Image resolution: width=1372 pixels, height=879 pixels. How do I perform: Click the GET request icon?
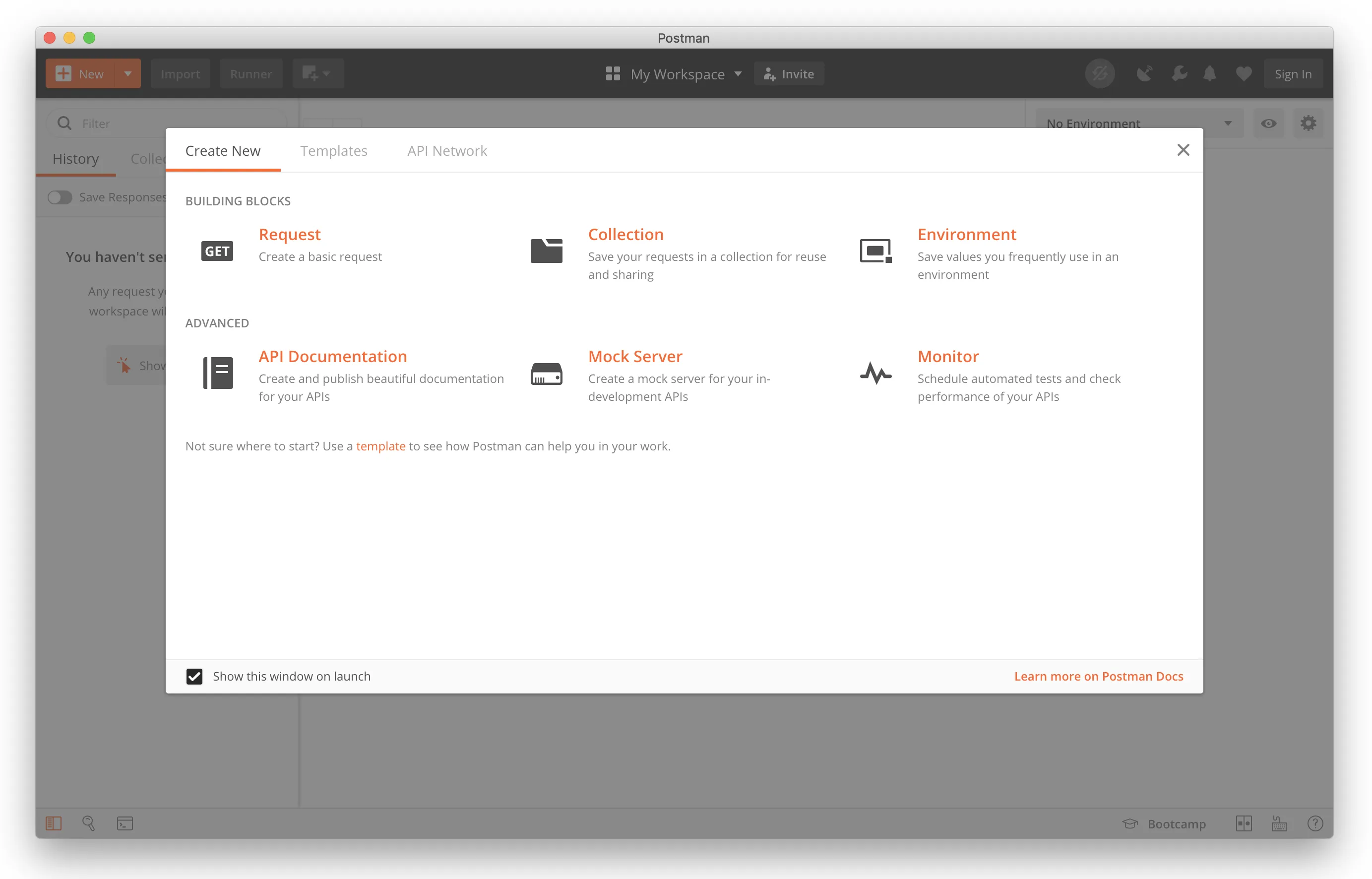217,251
